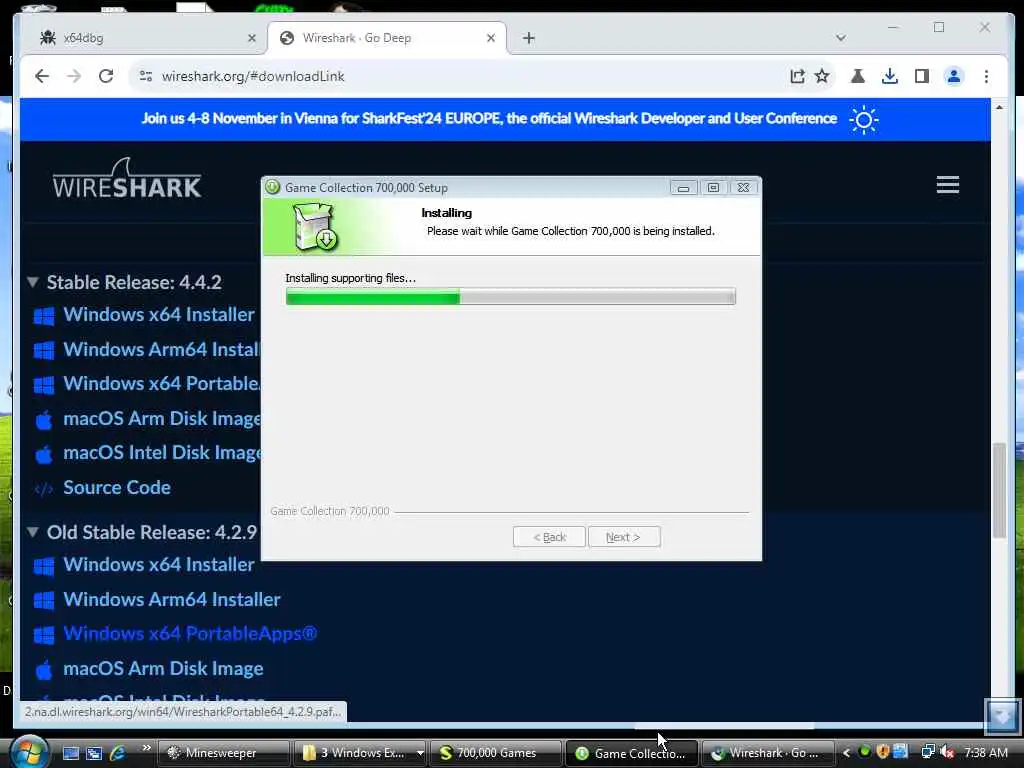
Task: Toggle browser side panel icon
Action: [x=921, y=76]
